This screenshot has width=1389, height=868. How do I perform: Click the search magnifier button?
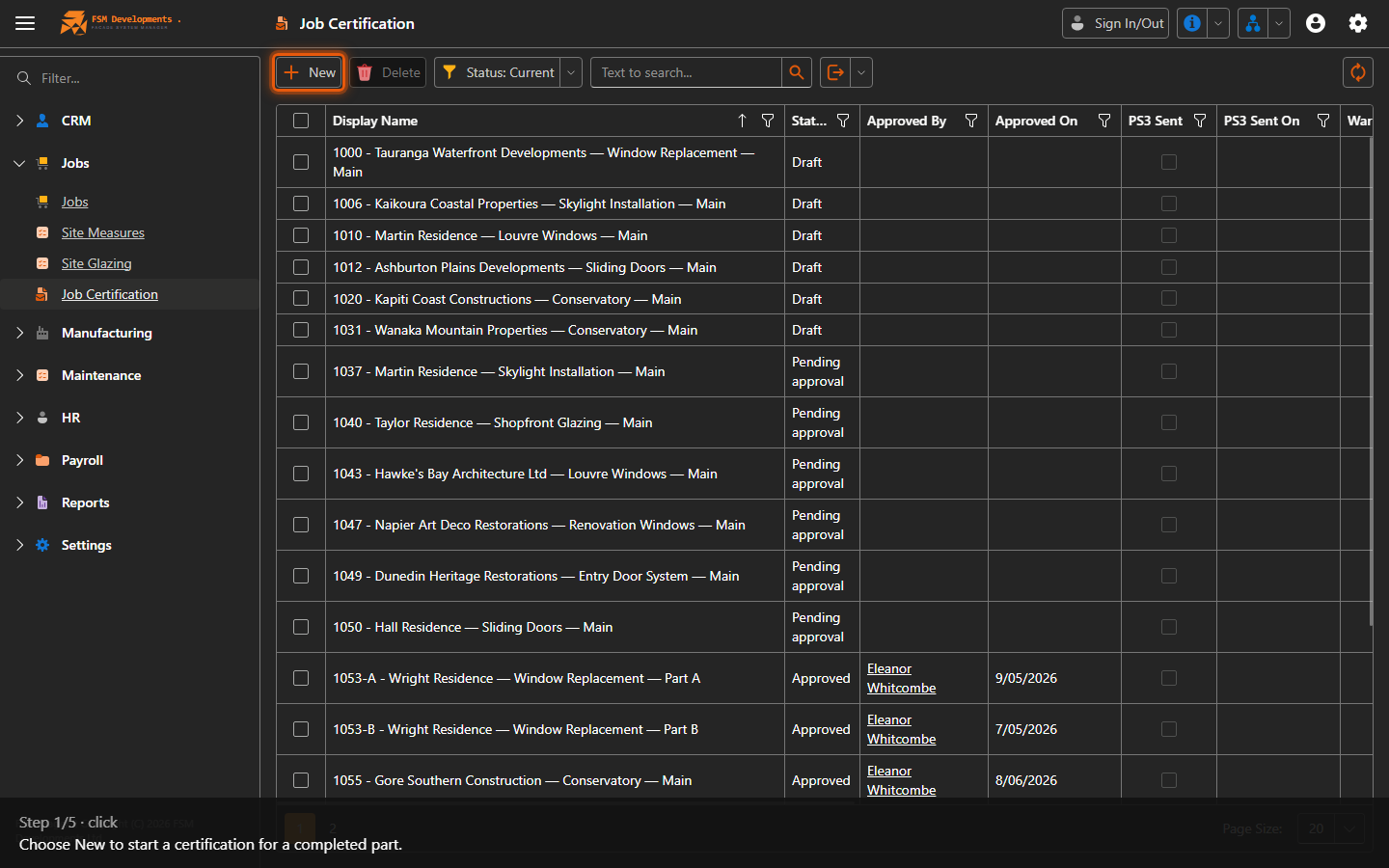(x=796, y=72)
